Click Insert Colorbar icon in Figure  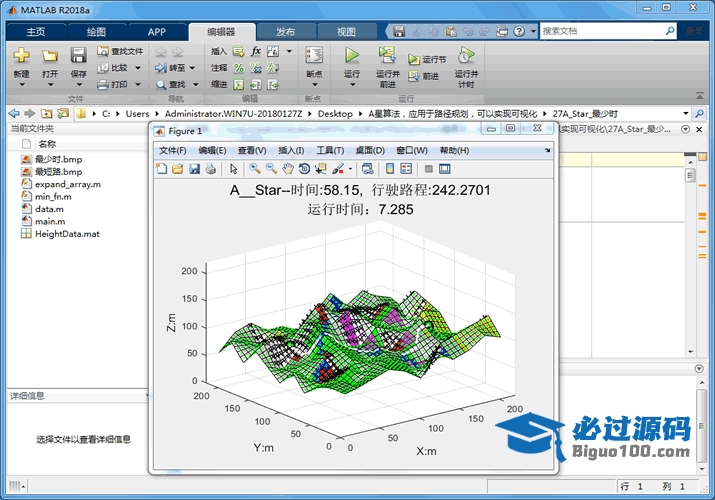[390, 169]
